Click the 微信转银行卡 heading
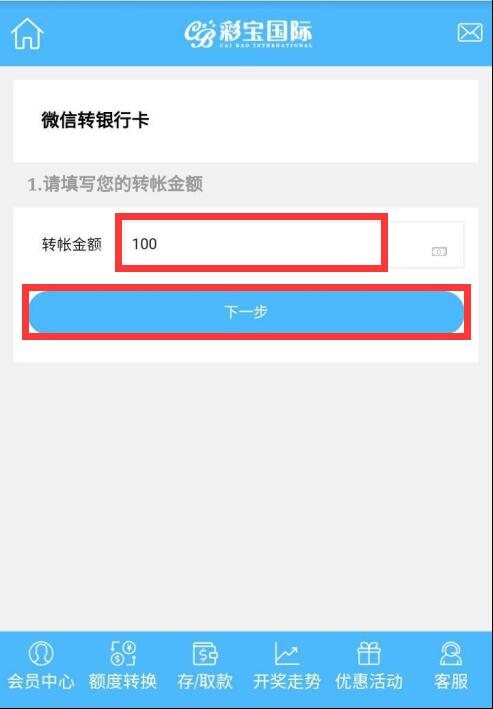 click(95, 120)
